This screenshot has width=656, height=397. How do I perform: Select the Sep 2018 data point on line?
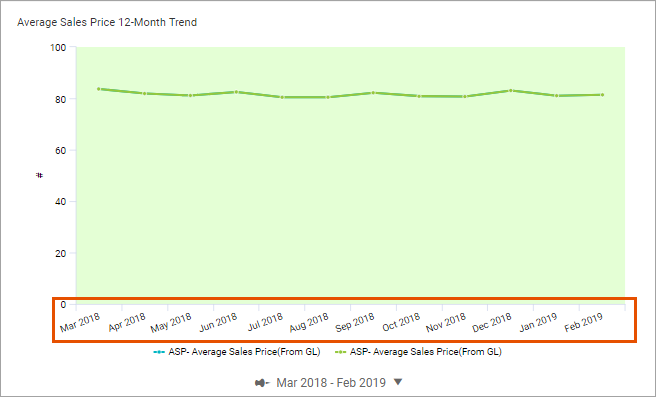click(x=373, y=92)
